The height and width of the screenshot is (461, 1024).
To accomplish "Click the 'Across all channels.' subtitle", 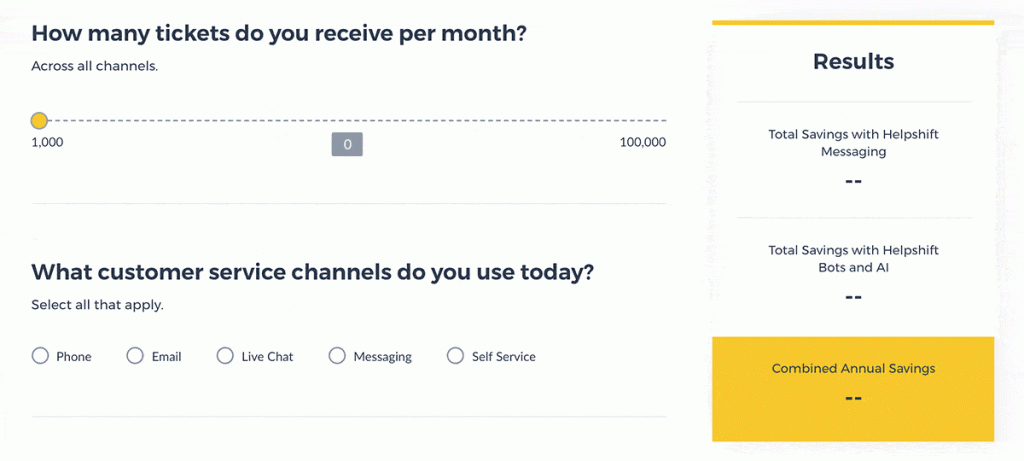I will (94, 67).
